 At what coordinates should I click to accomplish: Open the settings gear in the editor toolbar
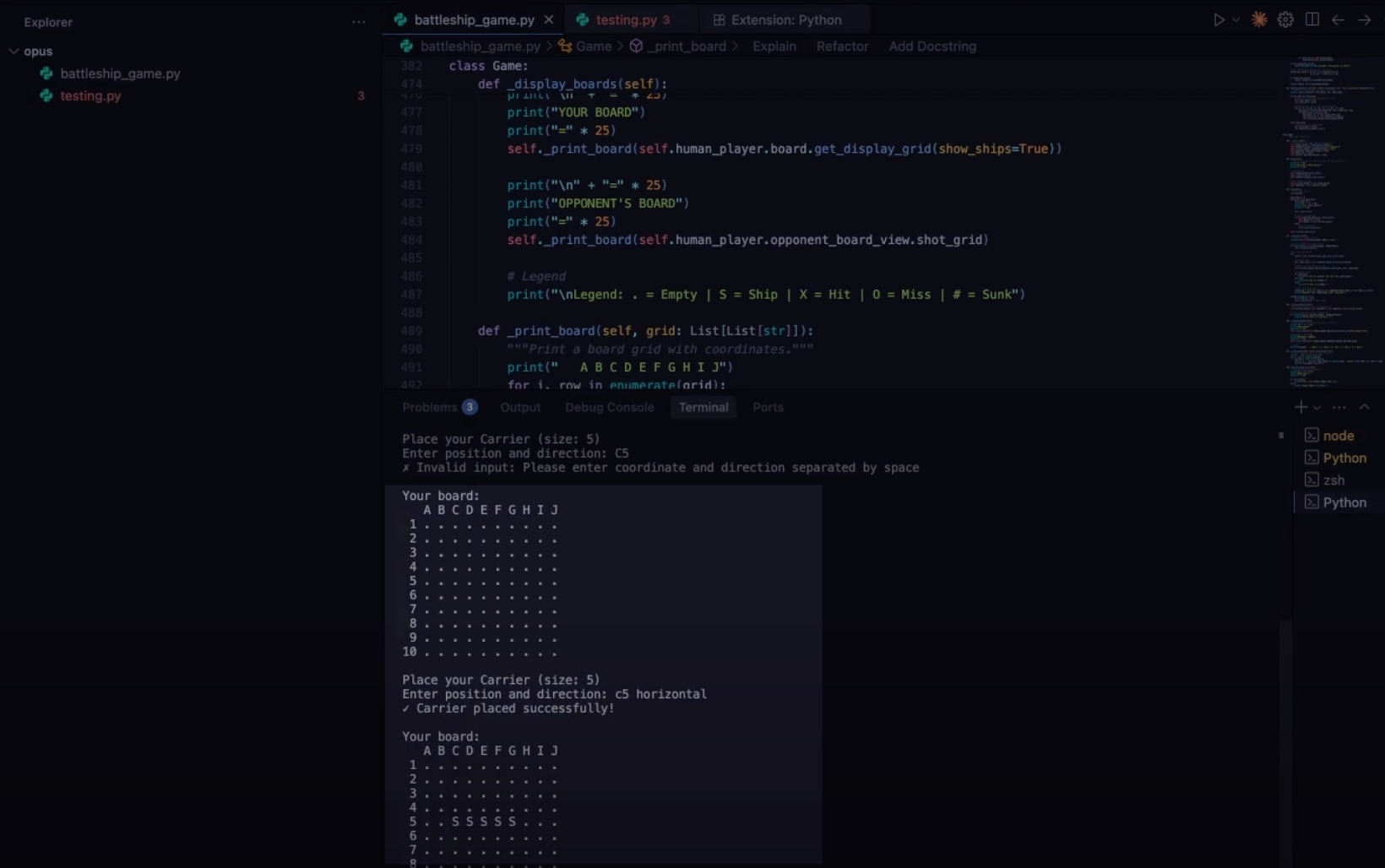[x=1285, y=19]
